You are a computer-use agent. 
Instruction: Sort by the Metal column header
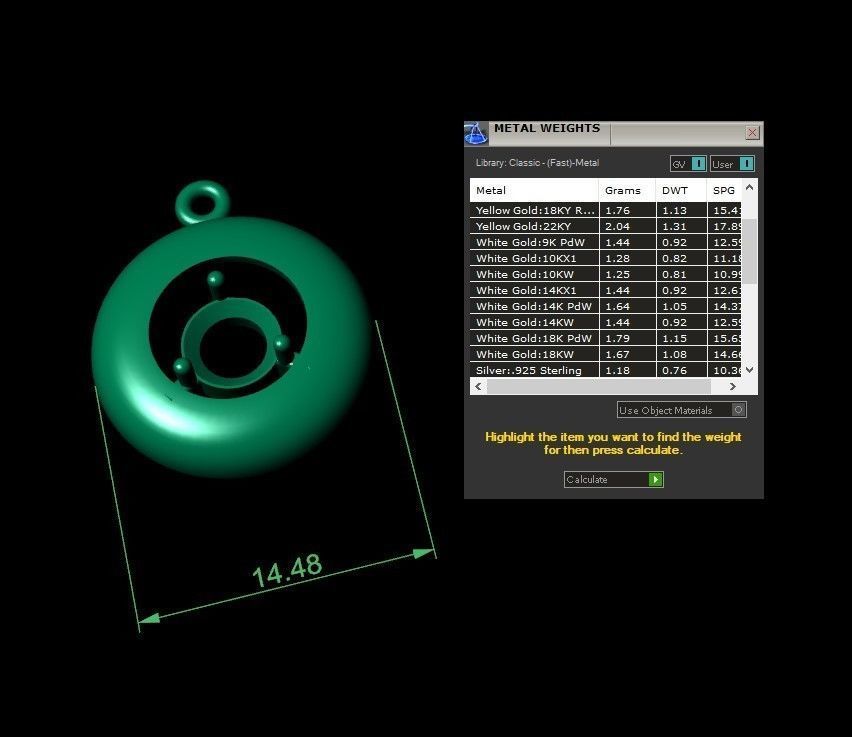[x=534, y=190]
